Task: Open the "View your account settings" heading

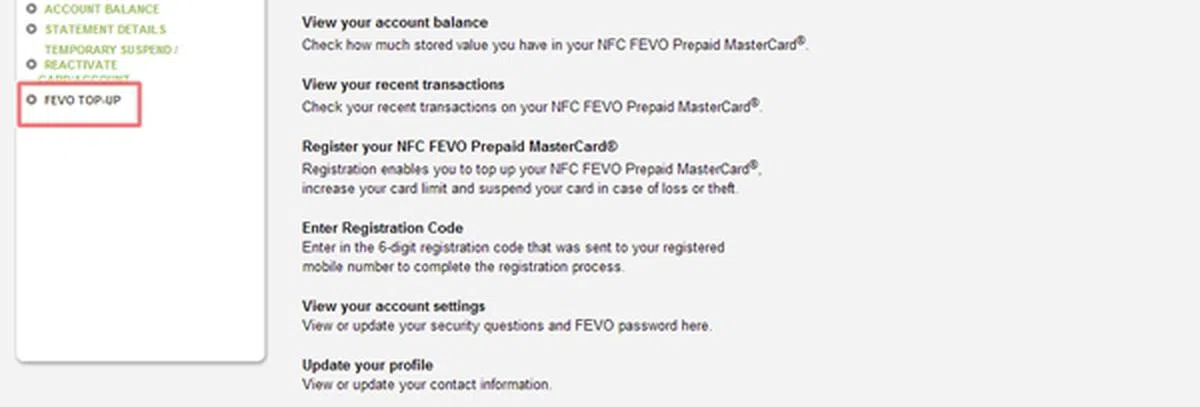Action: pos(393,305)
